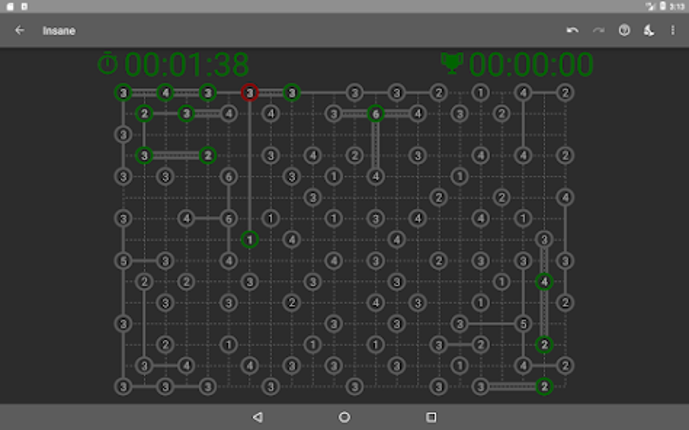
Task: Select the bottom-left corner 3 island
Action: 123,387
